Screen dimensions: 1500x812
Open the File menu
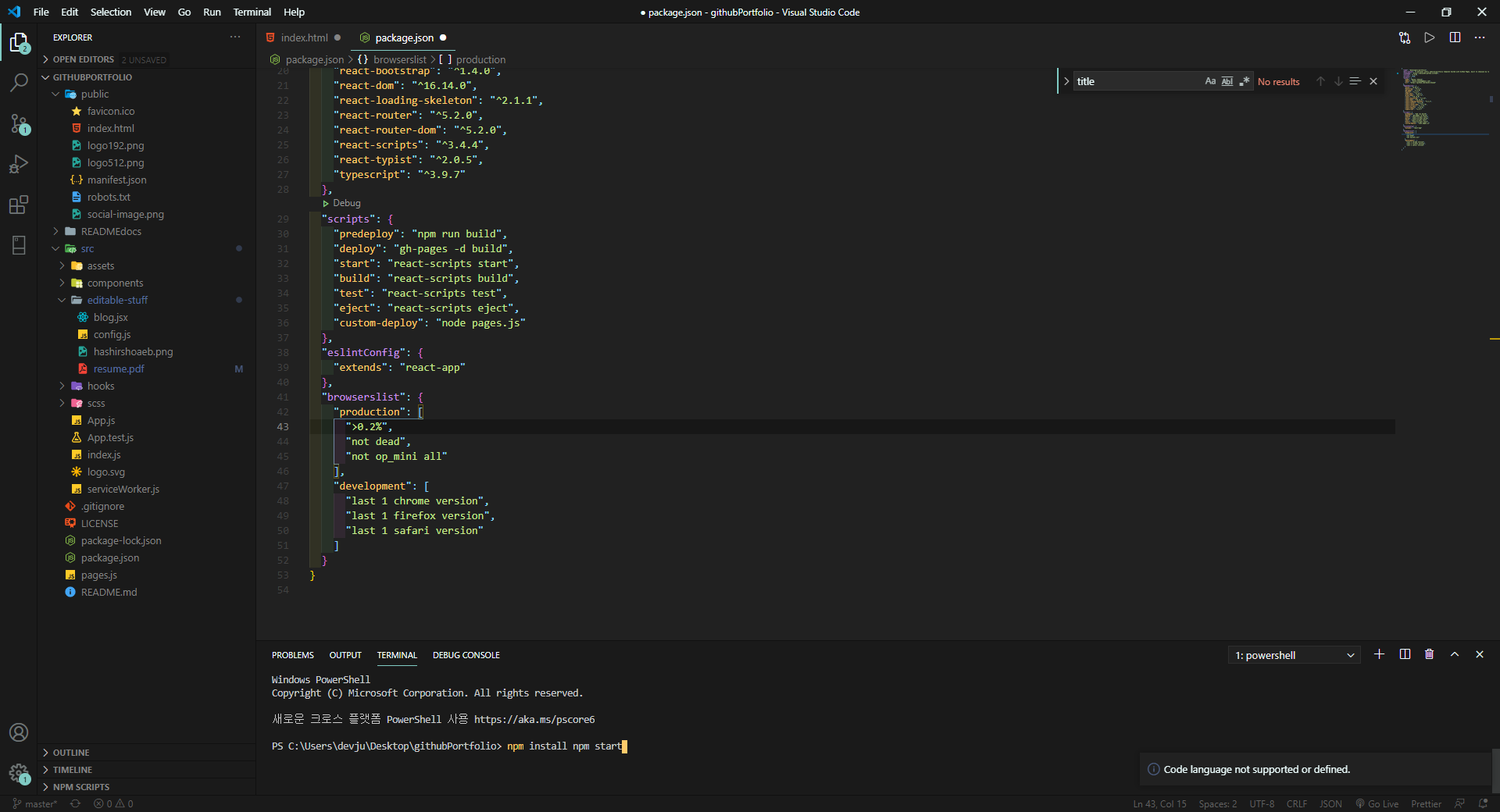(x=41, y=12)
